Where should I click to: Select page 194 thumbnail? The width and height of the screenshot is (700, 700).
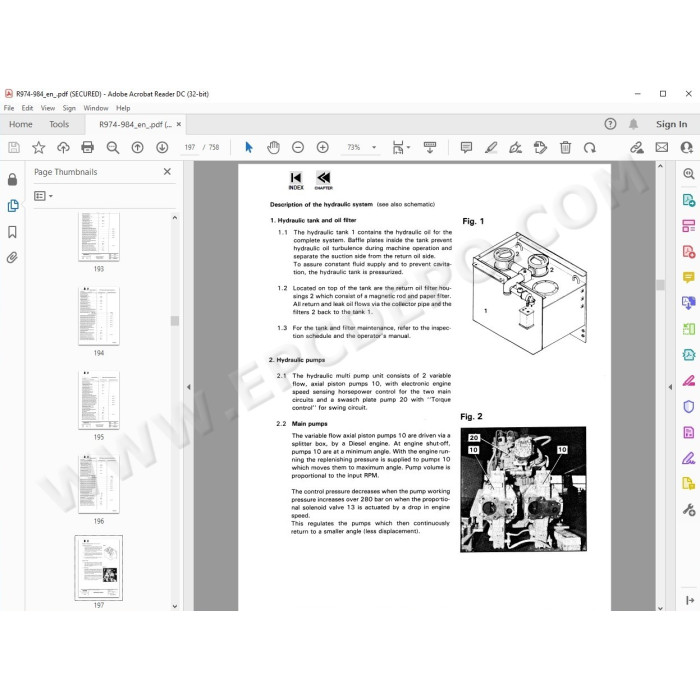point(99,316)
